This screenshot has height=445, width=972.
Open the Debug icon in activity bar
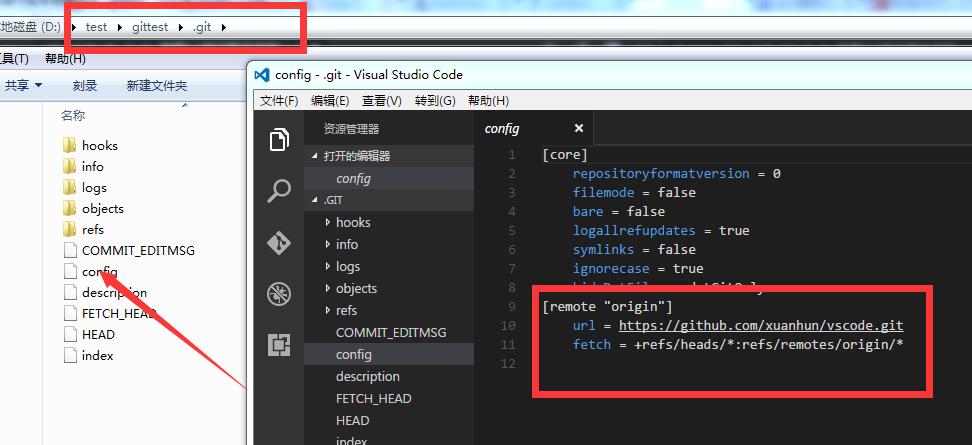[279, 294]
